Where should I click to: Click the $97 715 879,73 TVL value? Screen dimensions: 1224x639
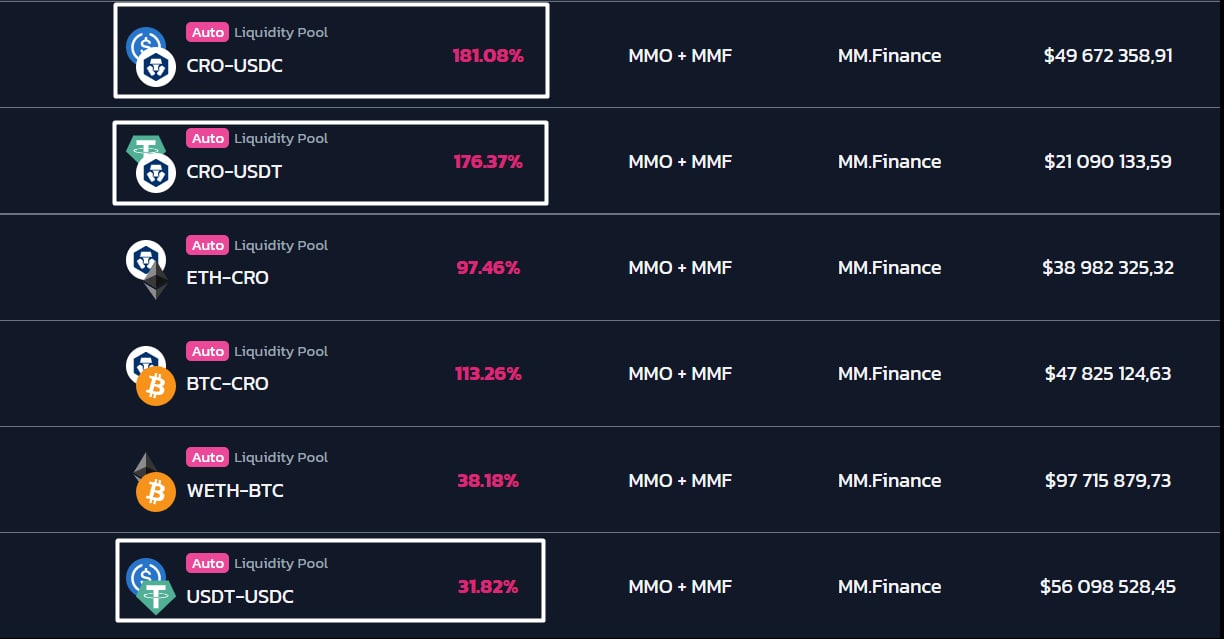pyautogui.click(x=1108, y=481)
